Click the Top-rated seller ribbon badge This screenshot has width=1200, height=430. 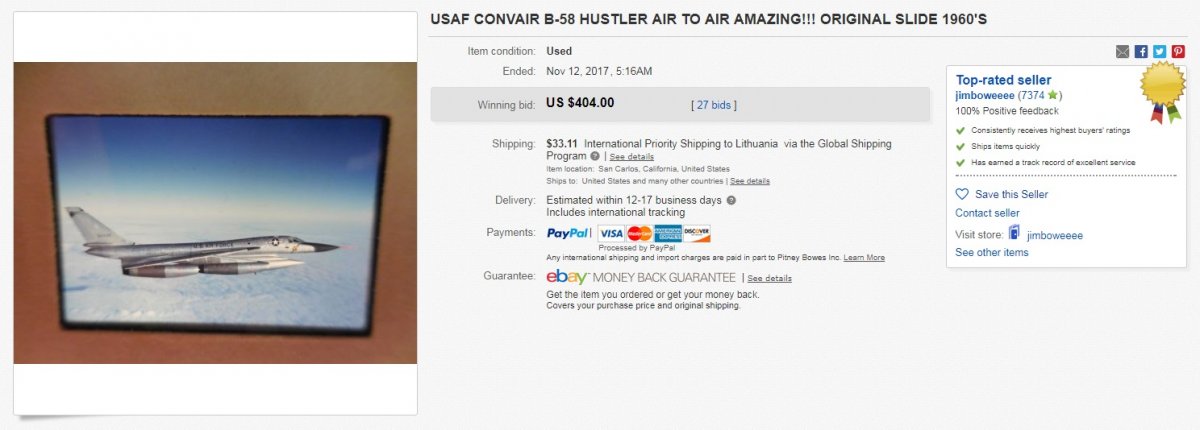click(1163, 91)
